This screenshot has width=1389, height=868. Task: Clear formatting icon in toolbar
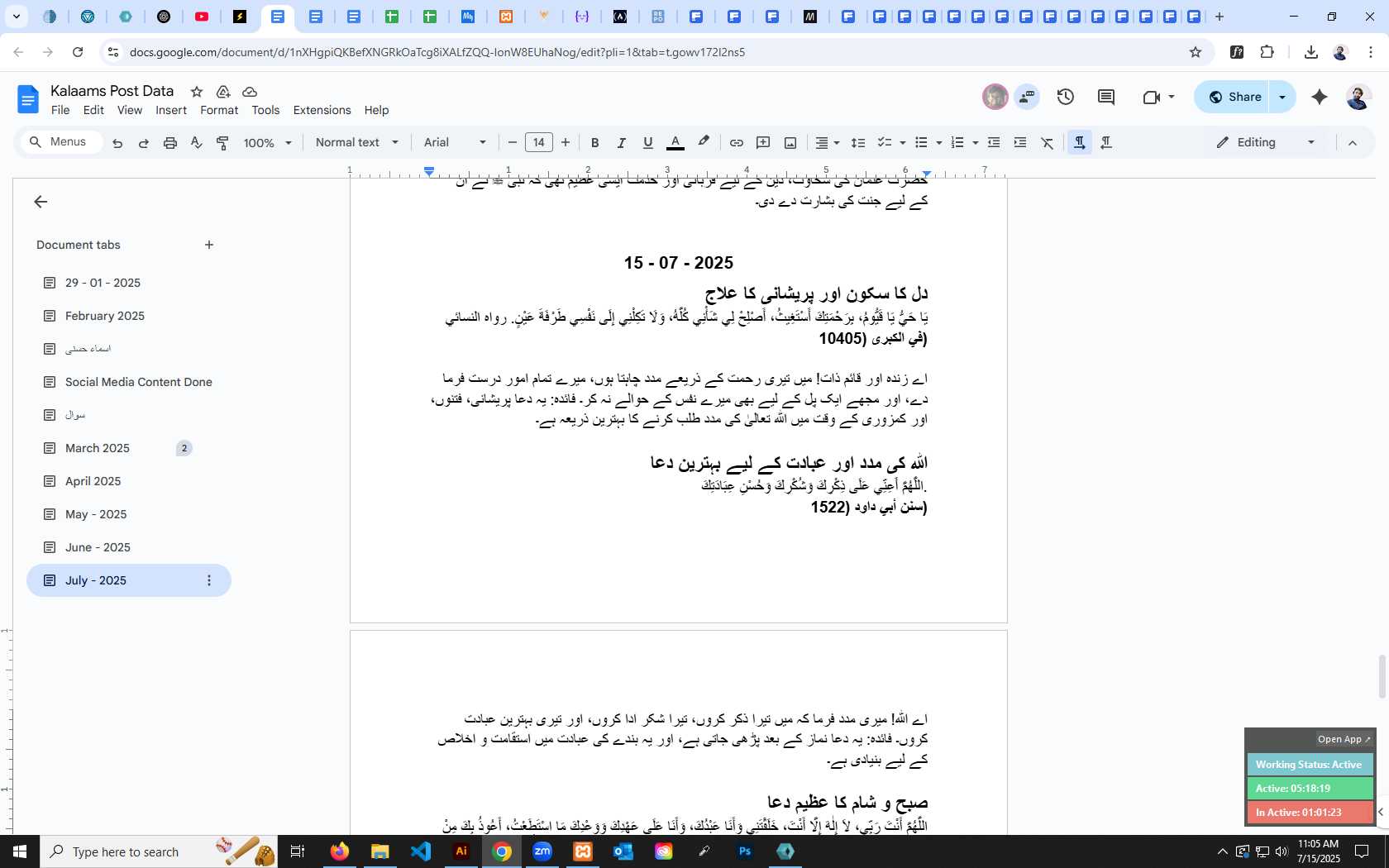point(1048,143)
